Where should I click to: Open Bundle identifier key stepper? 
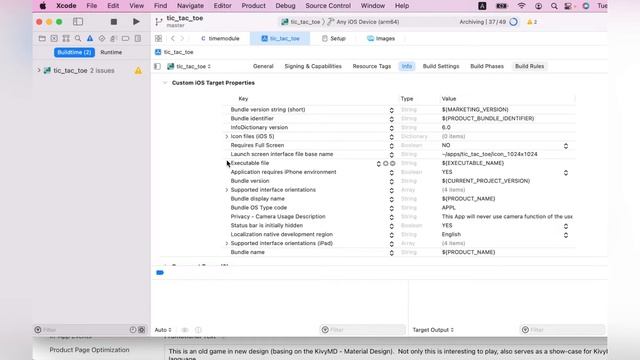tap(391, 119)
